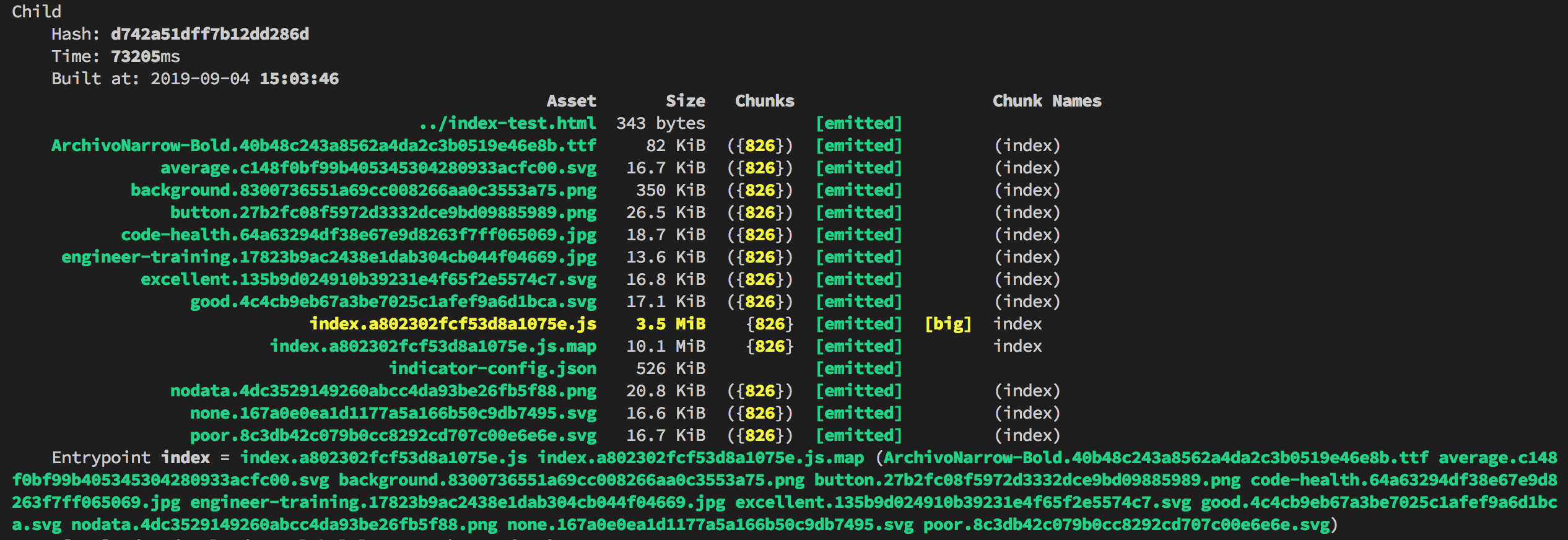Click the Asset column header
Screen dimensions: 1568x540
tap(572, 101)
